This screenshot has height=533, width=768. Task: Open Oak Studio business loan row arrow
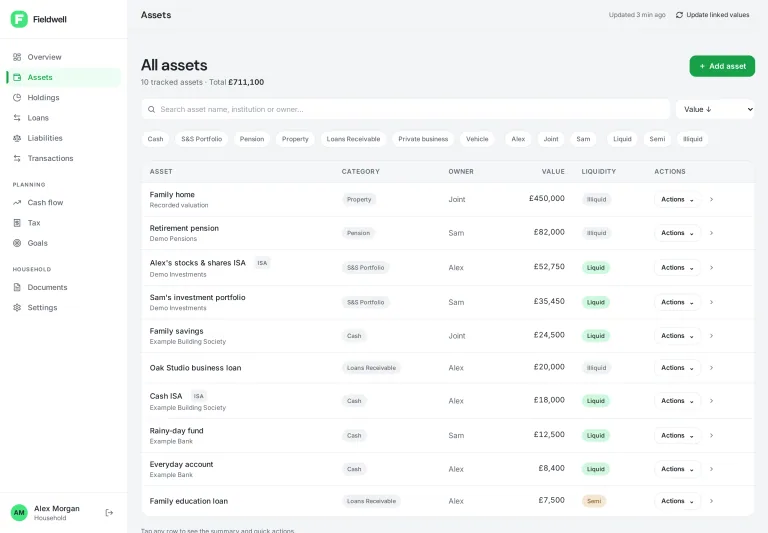pos(711,368)
